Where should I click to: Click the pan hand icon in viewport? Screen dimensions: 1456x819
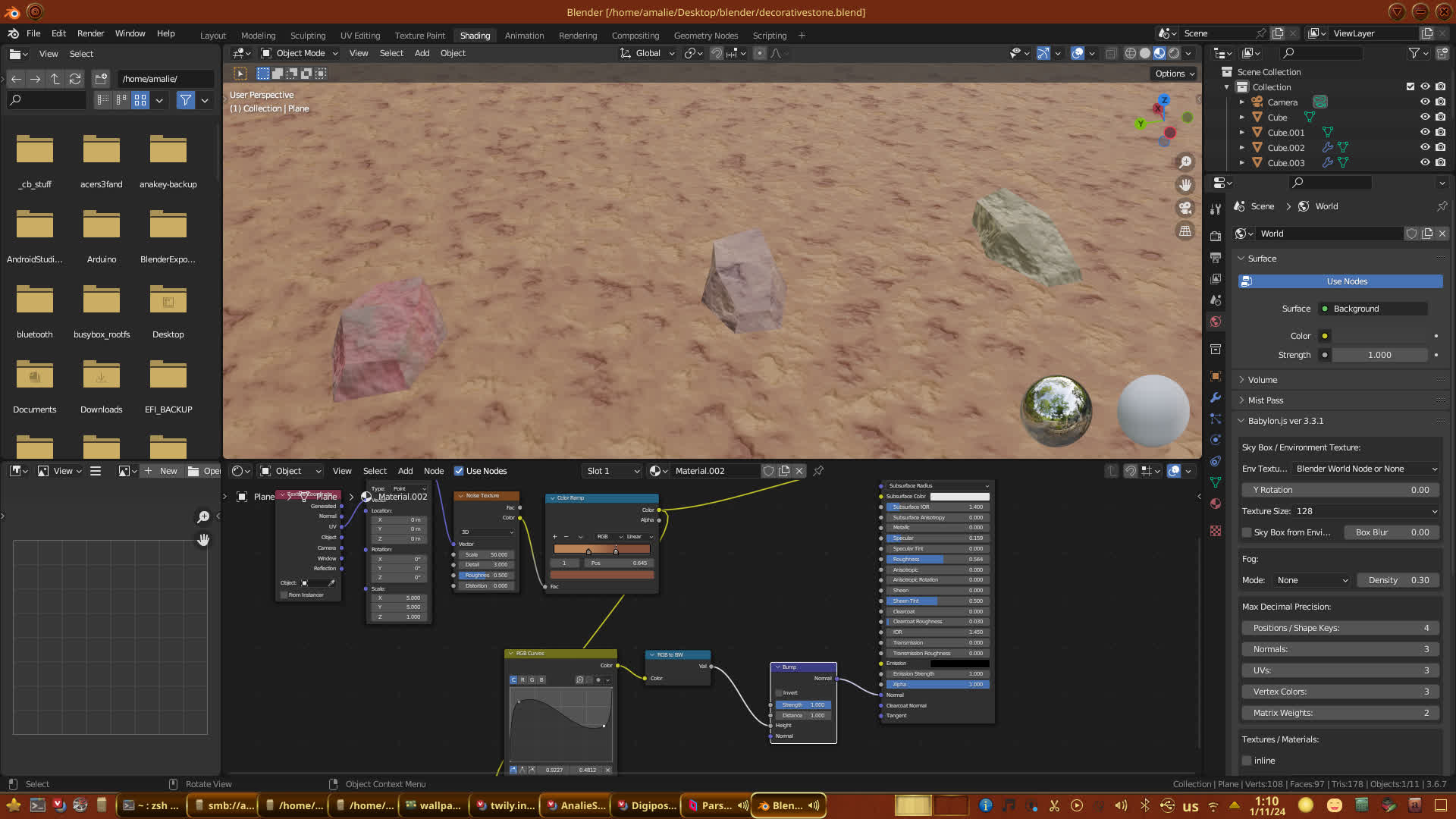point(1185,185)
